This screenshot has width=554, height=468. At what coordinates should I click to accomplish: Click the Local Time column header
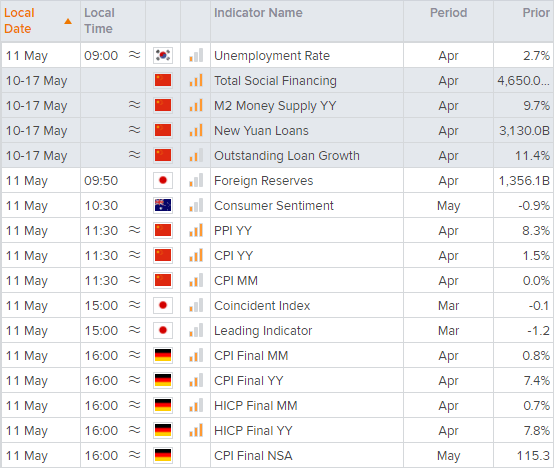pos(99,21)
